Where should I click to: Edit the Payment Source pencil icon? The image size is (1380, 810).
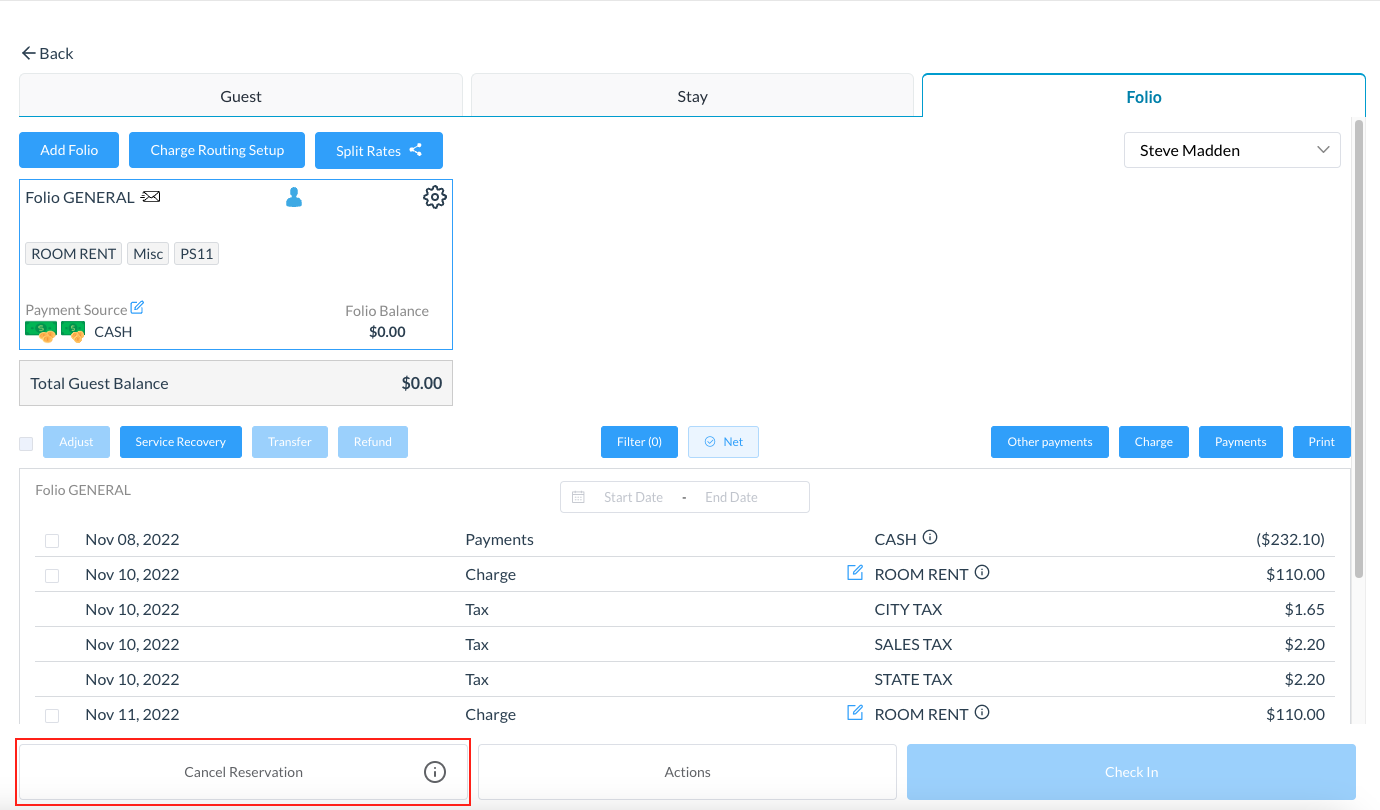138,308
